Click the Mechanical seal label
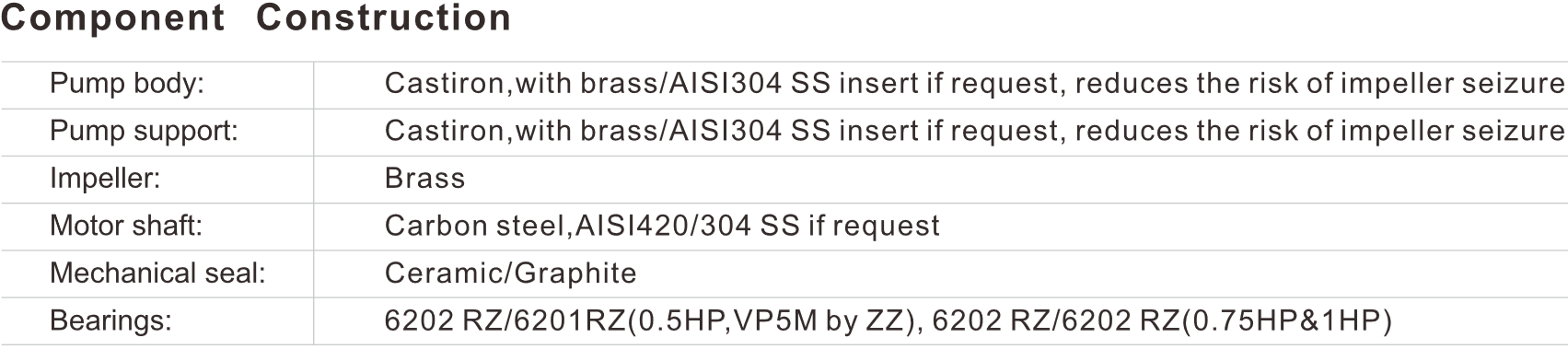 (x=157, y=273)
